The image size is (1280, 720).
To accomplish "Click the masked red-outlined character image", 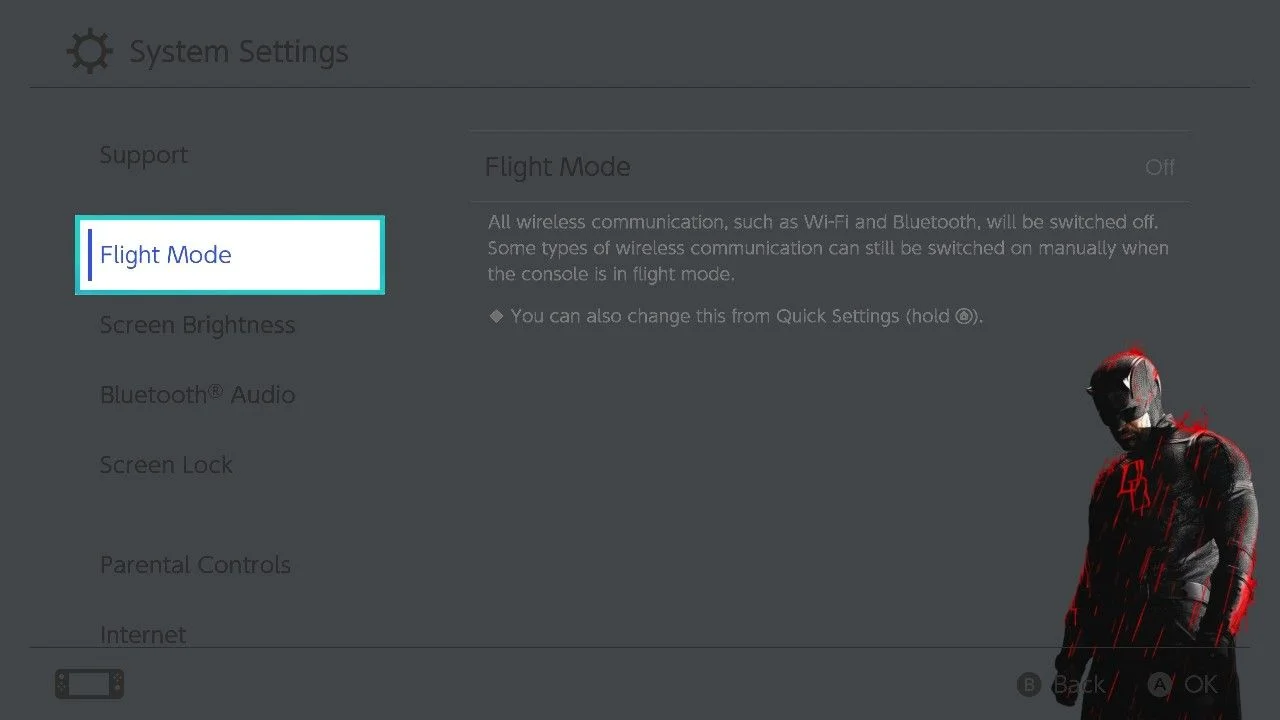I will (1166, 532).
